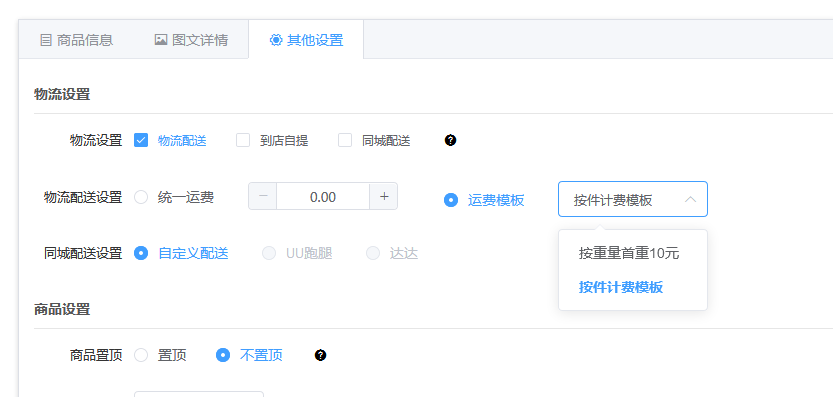Select the 自定义配送 radio button

coord(141,254)
